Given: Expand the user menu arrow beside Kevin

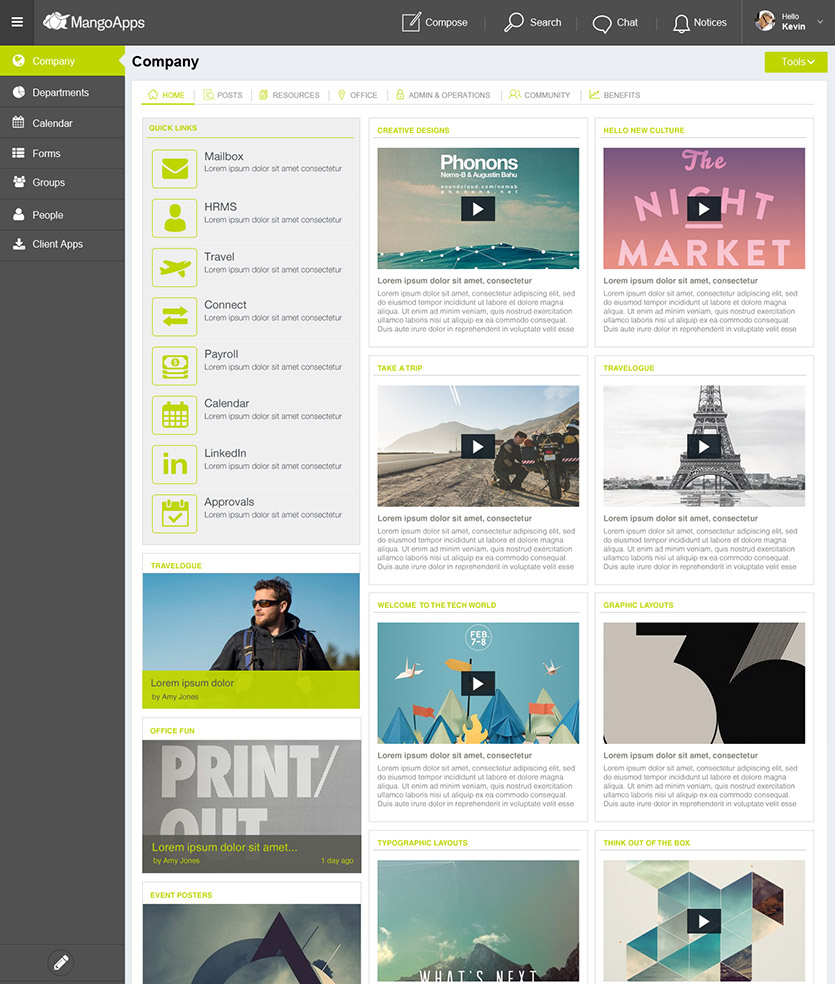Looking at the screenshot, I should pos(820,22).
